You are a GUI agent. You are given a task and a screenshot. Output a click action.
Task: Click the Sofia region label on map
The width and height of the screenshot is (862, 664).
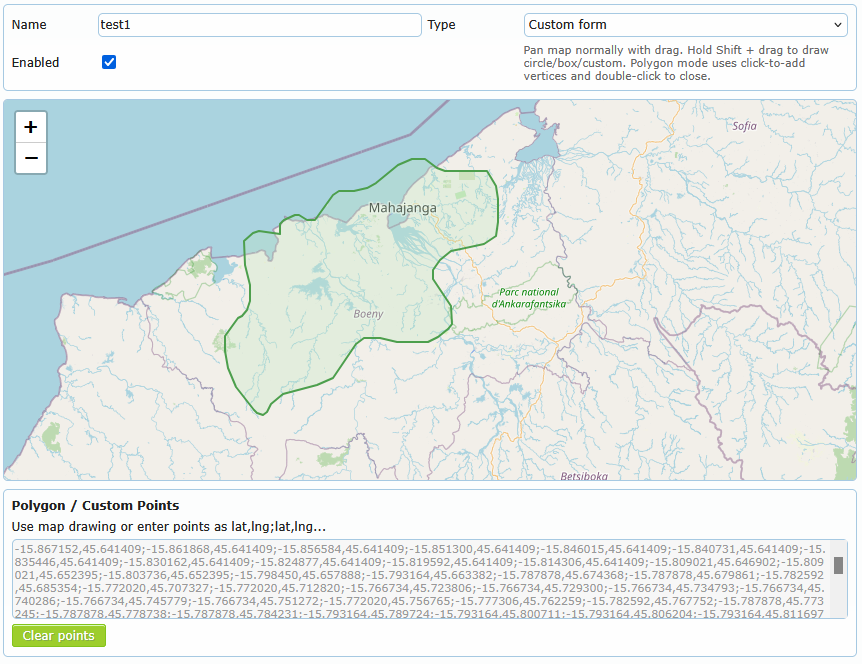point(744,126)
